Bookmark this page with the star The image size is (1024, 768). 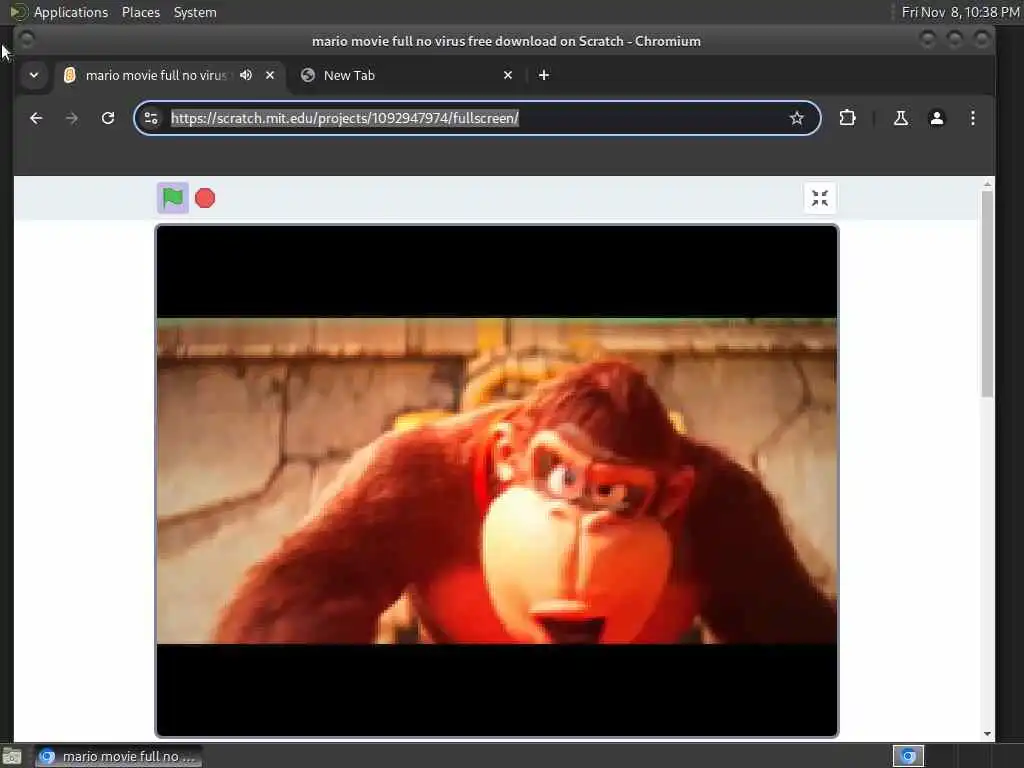[x=796, y=118]
